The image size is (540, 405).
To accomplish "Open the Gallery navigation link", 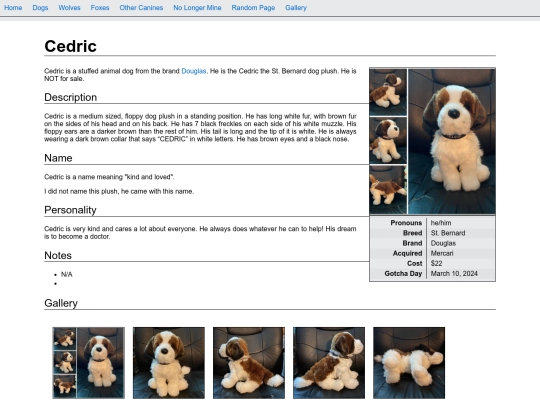I will [x=296, y=8].
